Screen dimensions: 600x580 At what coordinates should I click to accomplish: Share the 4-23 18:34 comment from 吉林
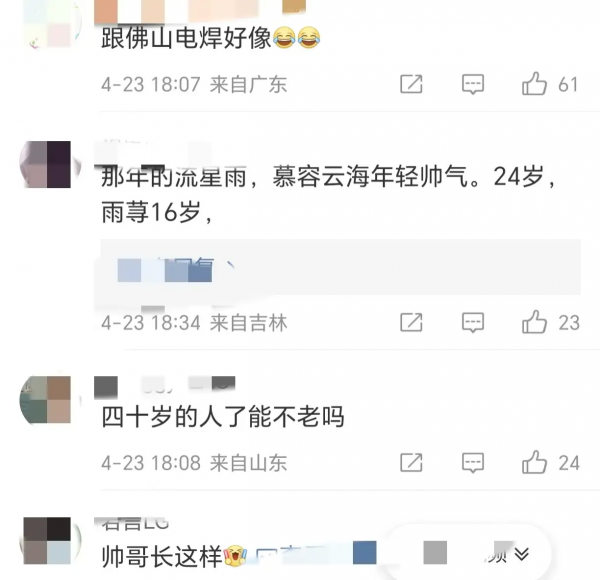(x=411, y=322)
